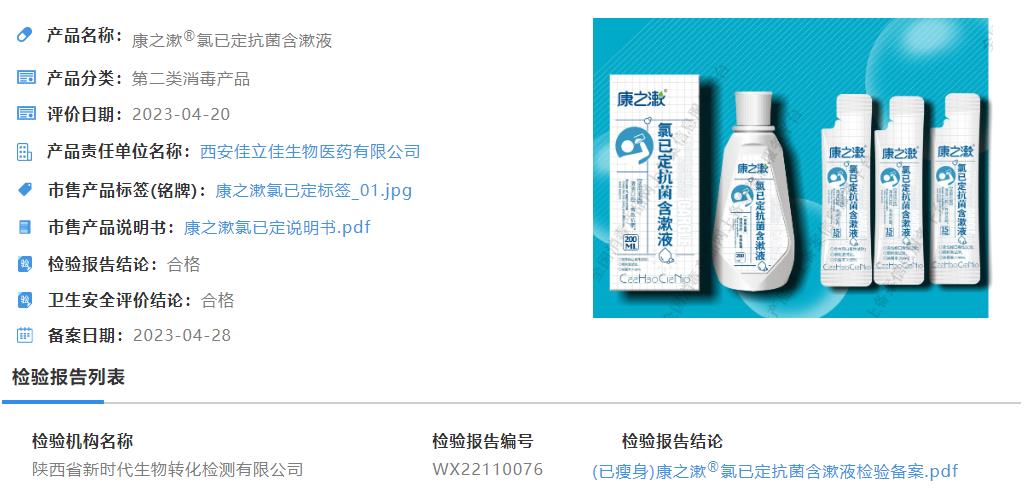This screenshot has width=1028, height=492.
Task: Open 康之漱氯已定说明书.pdf manual
Action: (277, 228)
